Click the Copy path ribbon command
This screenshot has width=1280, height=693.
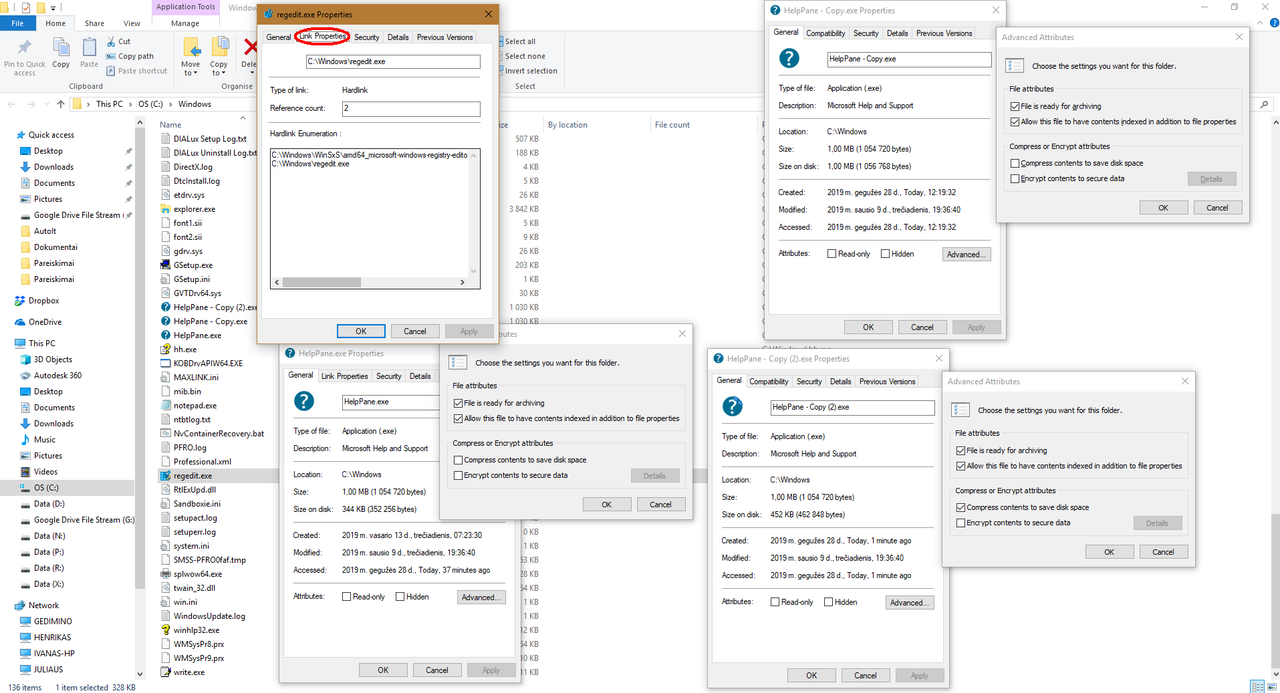130,56
